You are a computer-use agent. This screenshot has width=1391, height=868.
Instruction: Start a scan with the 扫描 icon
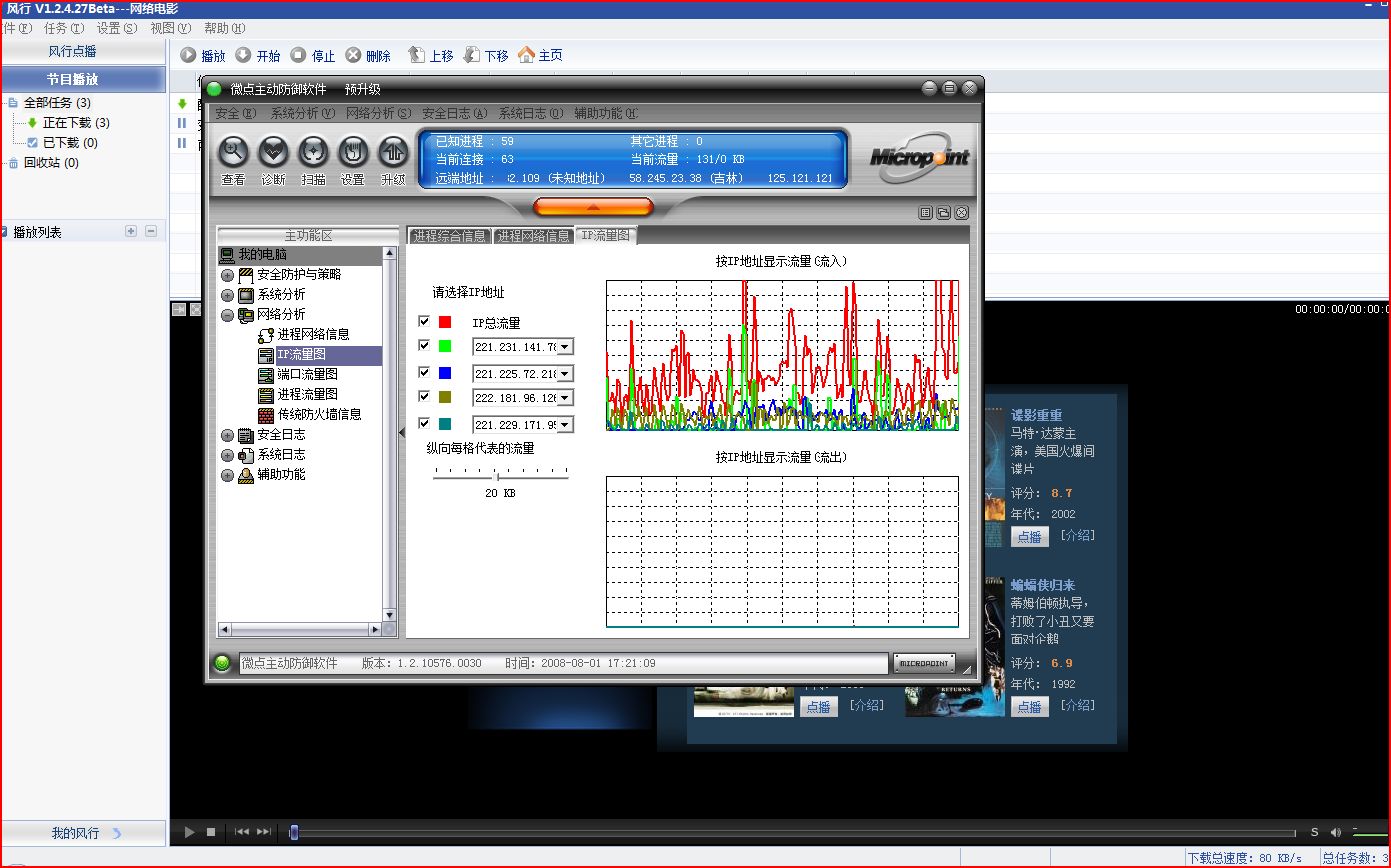pos(313,152)
